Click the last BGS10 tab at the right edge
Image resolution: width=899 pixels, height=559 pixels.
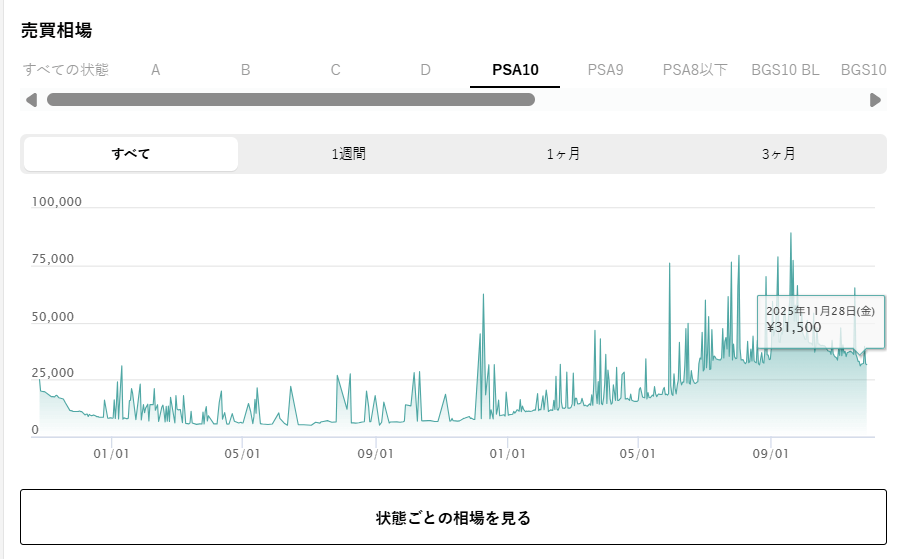pos(863,70)
